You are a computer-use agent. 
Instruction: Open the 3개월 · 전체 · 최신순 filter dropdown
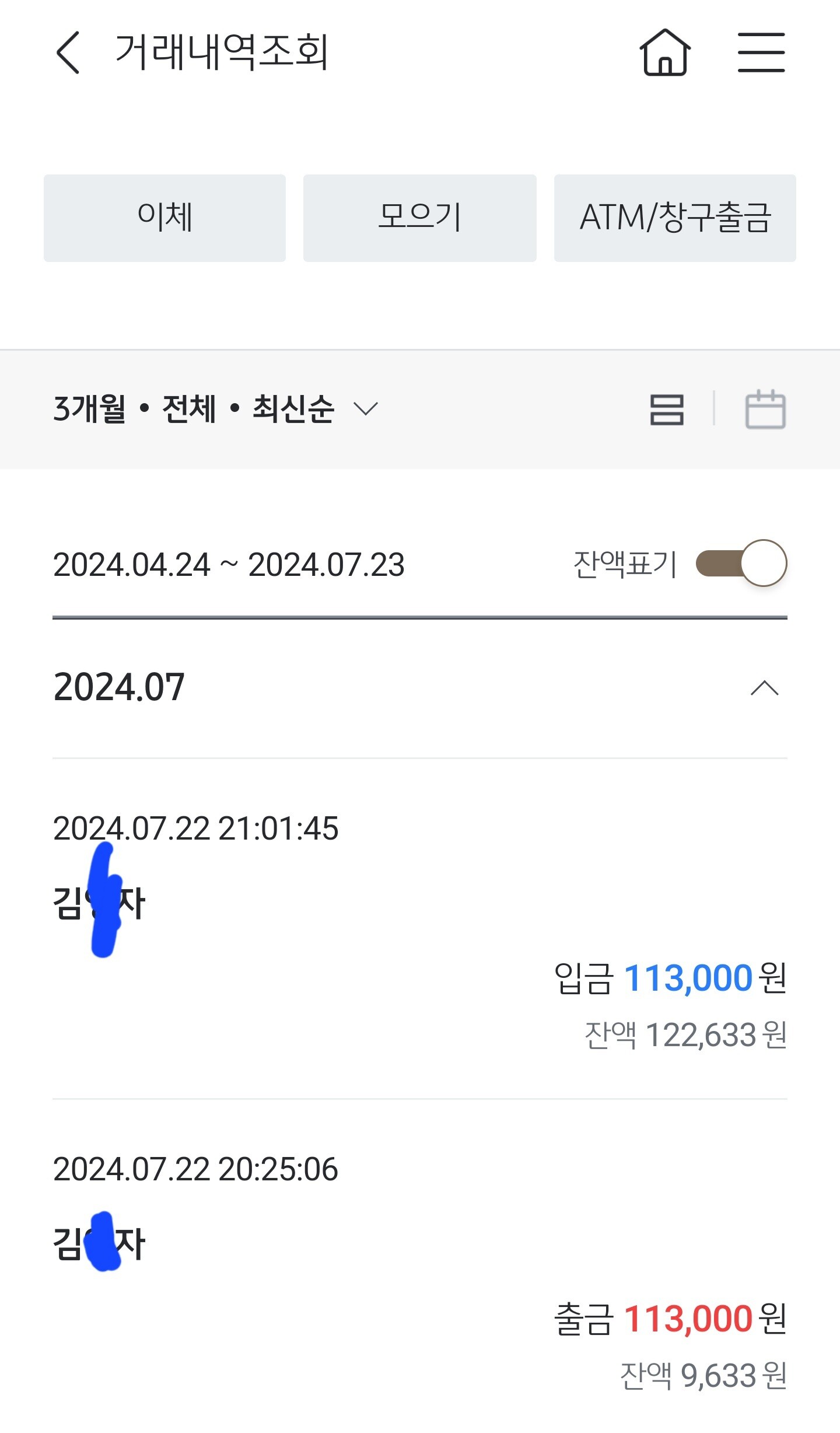(216, 408)
